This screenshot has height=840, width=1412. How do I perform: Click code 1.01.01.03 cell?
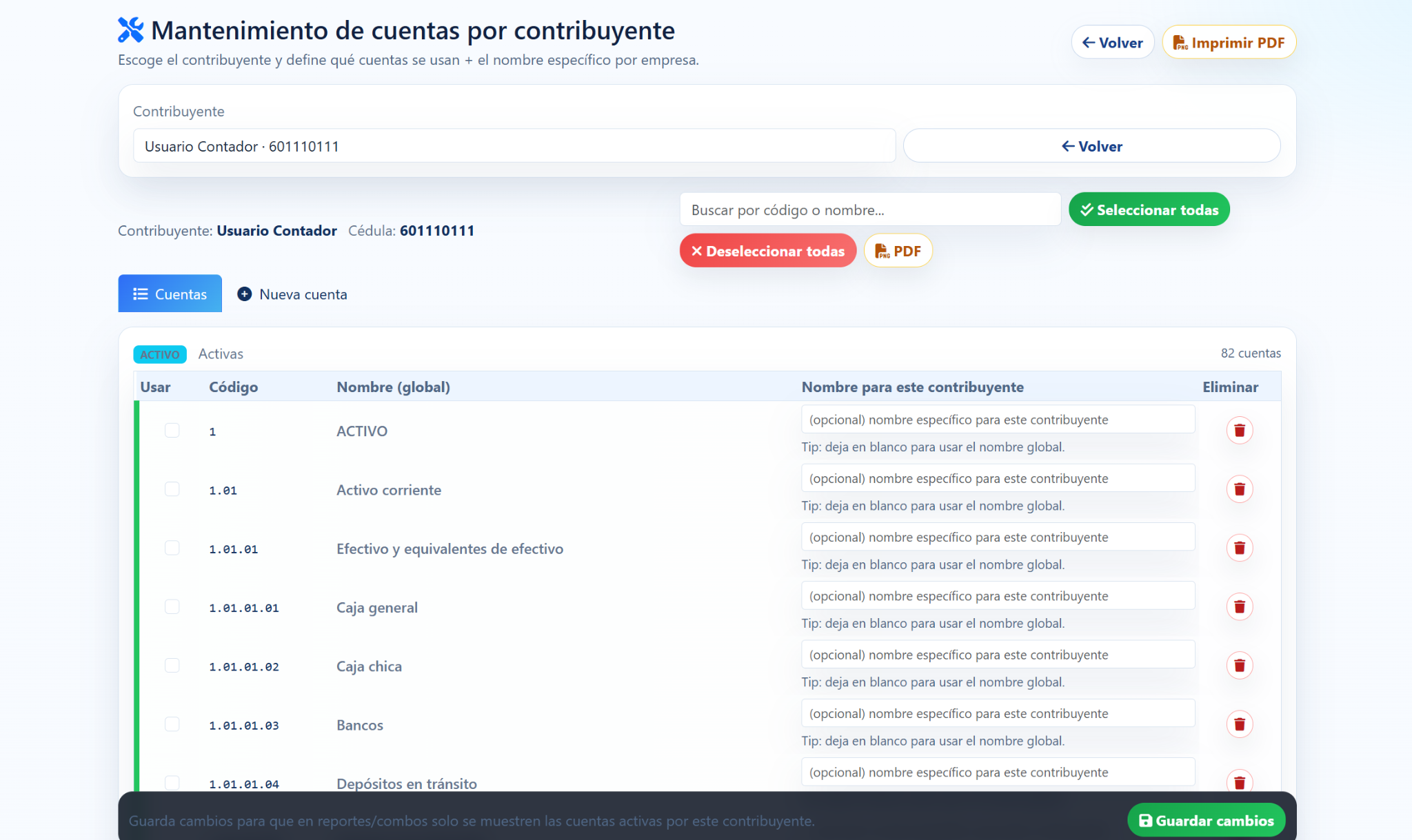click(x=244, y=725)
